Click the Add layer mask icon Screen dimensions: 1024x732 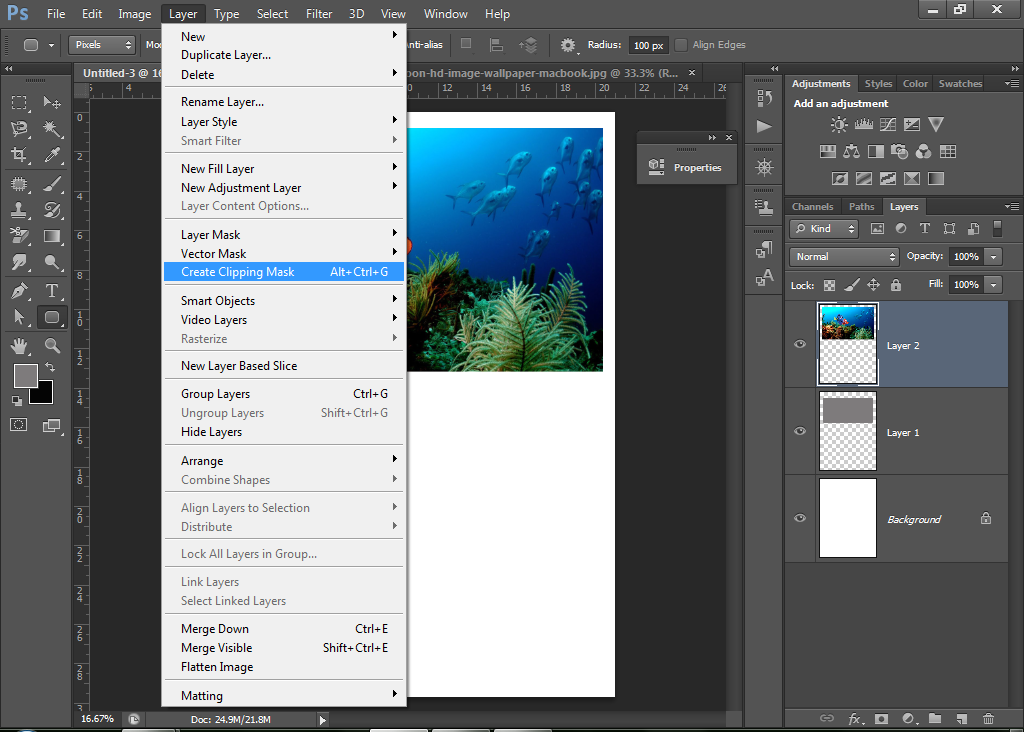pos(880,718)
